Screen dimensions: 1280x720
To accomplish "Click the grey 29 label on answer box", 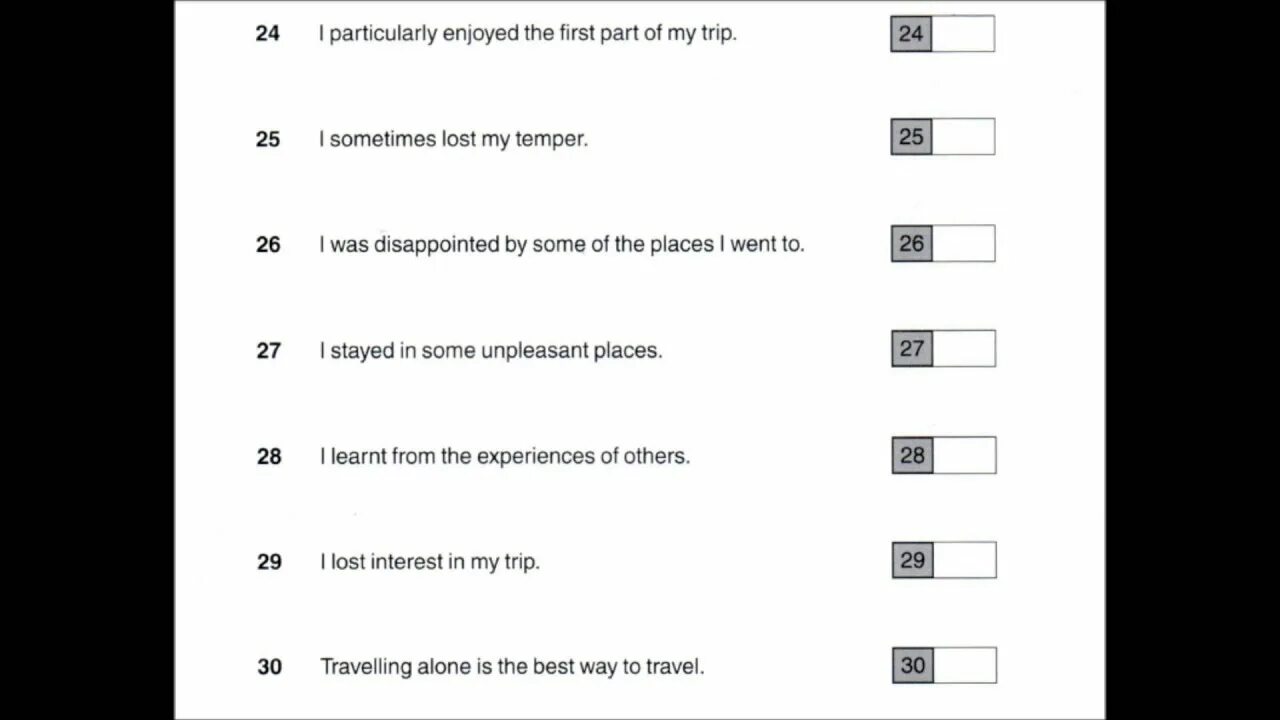I will click(913, 560).
